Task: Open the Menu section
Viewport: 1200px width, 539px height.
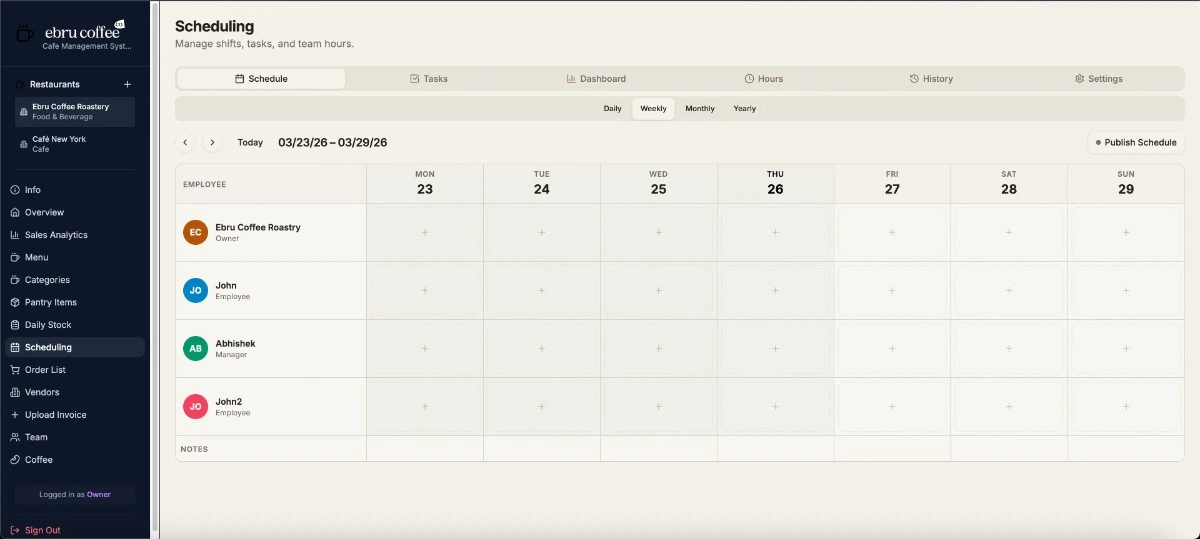Action: point(75,257)
